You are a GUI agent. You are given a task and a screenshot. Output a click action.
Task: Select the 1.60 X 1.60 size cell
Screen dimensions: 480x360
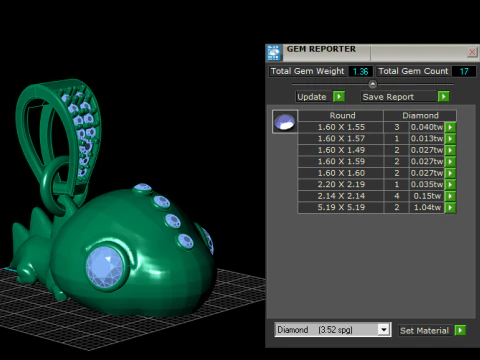[x=341, y=173]
